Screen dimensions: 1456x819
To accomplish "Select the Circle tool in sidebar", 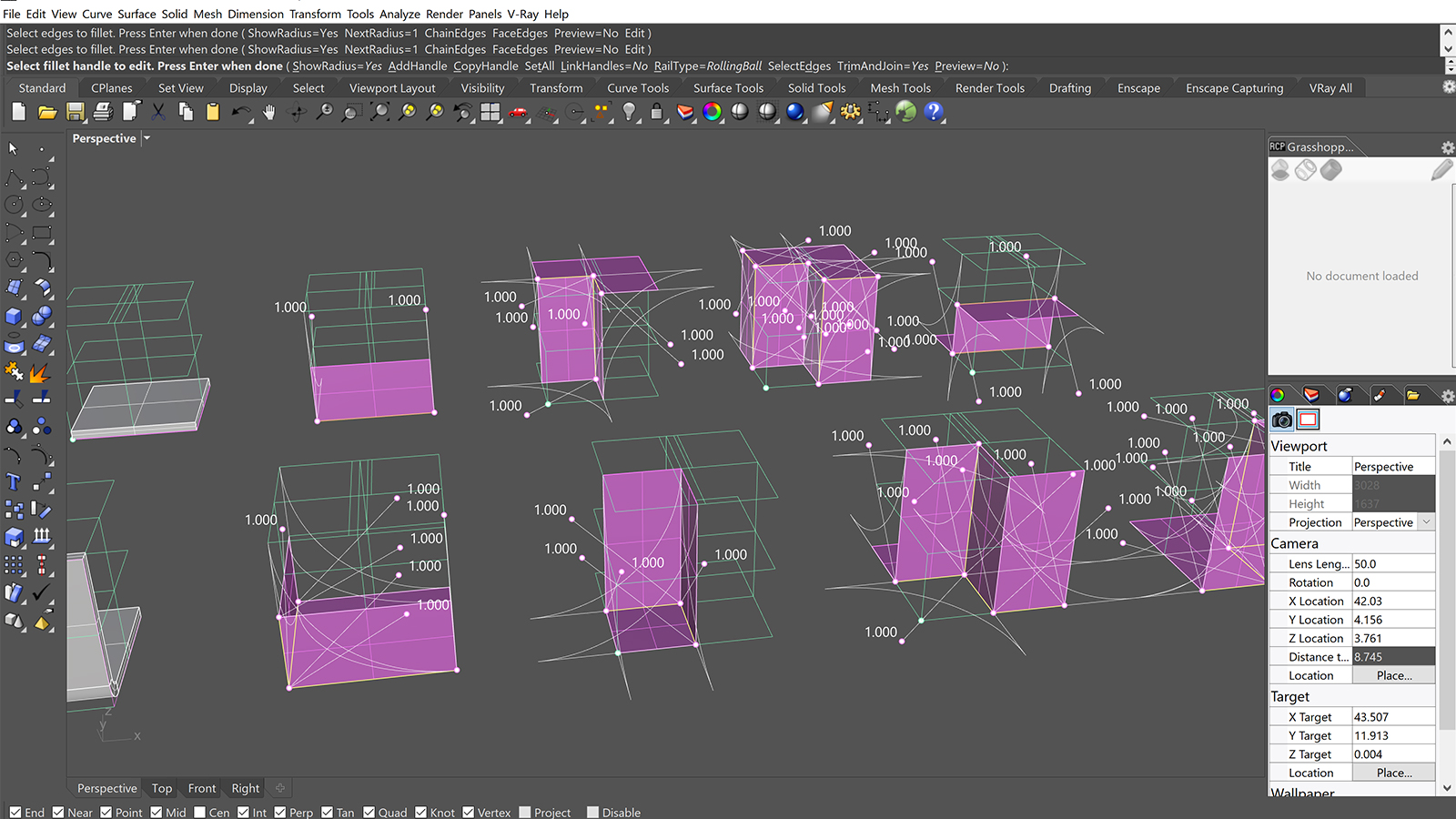I will 14,205.
